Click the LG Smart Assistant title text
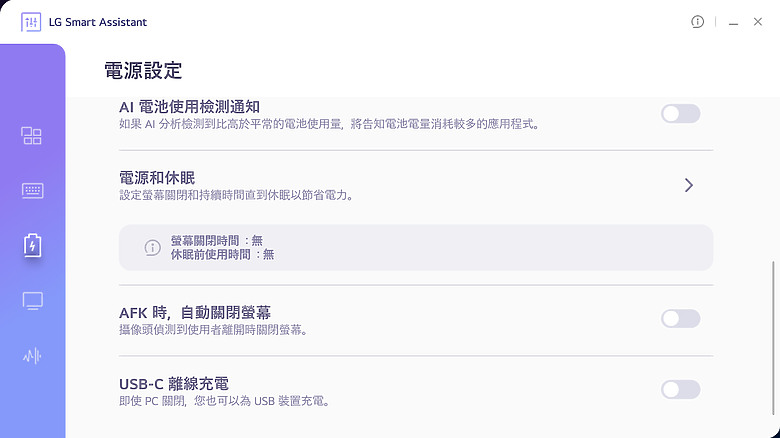The height and width of the screenshot is (438, 780). pyautogui.click(x=98, y=22)
